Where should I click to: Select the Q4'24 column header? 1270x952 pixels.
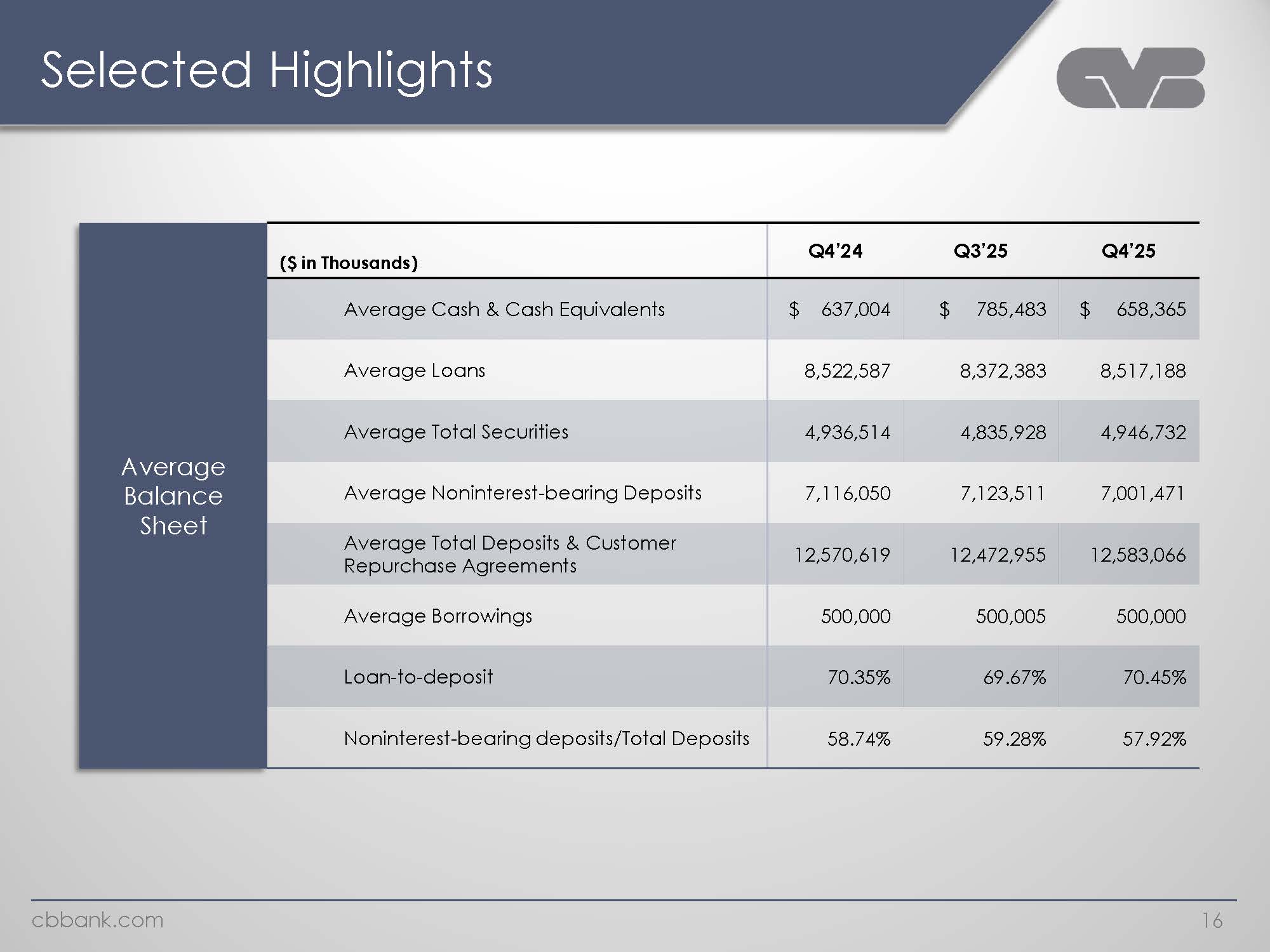[835, 251]
